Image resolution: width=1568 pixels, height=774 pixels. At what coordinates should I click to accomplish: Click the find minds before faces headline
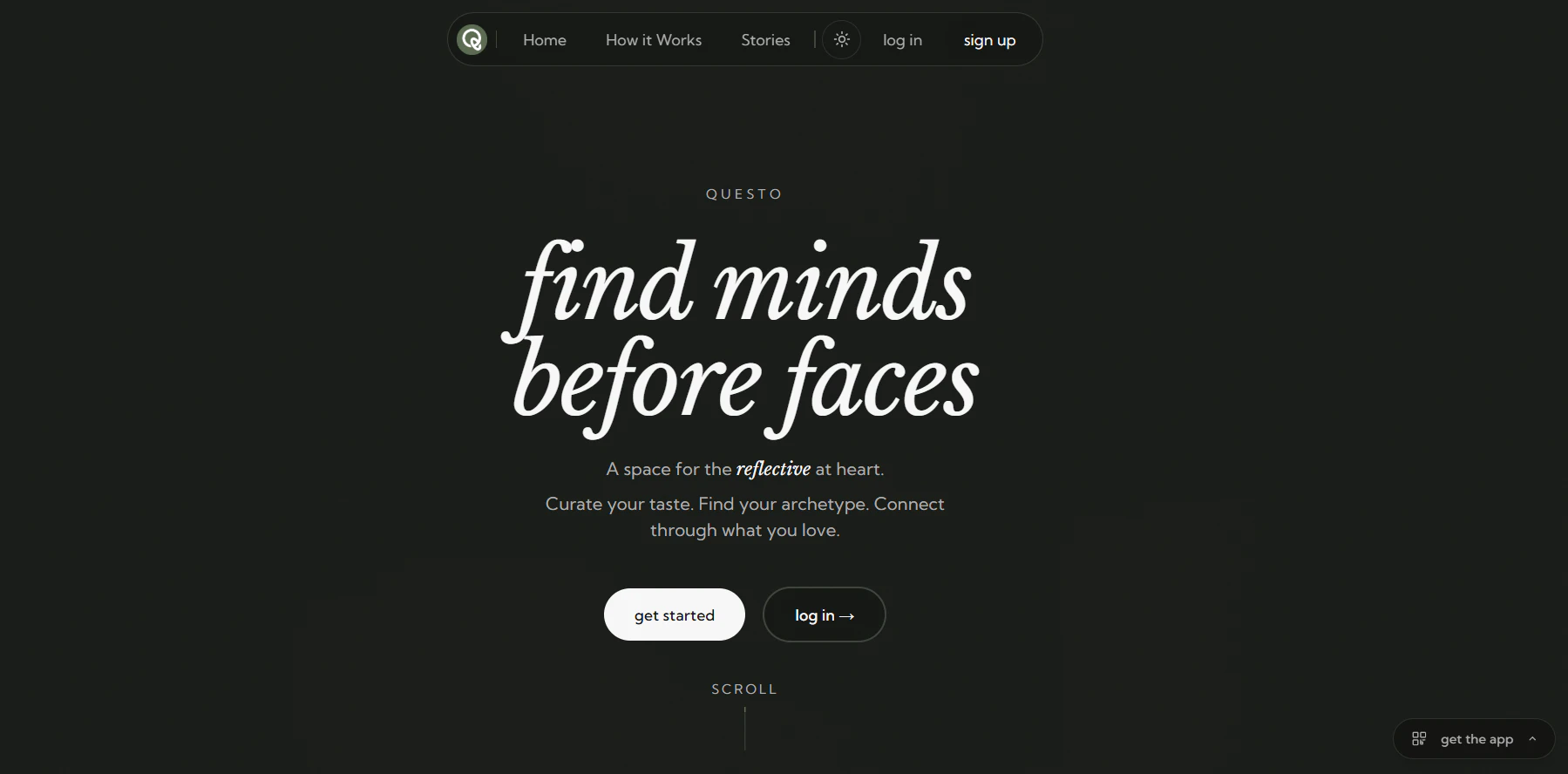click(x=743, y=336)
